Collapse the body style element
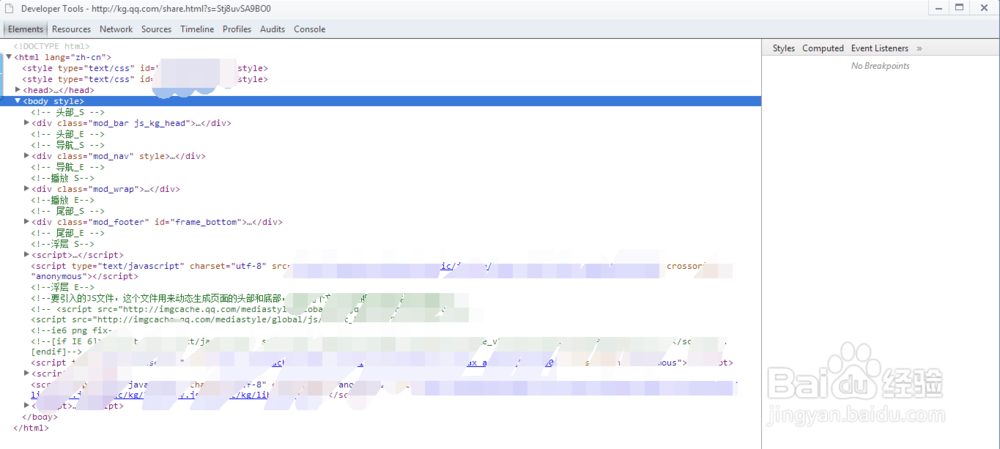The image size is (1000, 449). pyautogui.click(x=18, y=101)
